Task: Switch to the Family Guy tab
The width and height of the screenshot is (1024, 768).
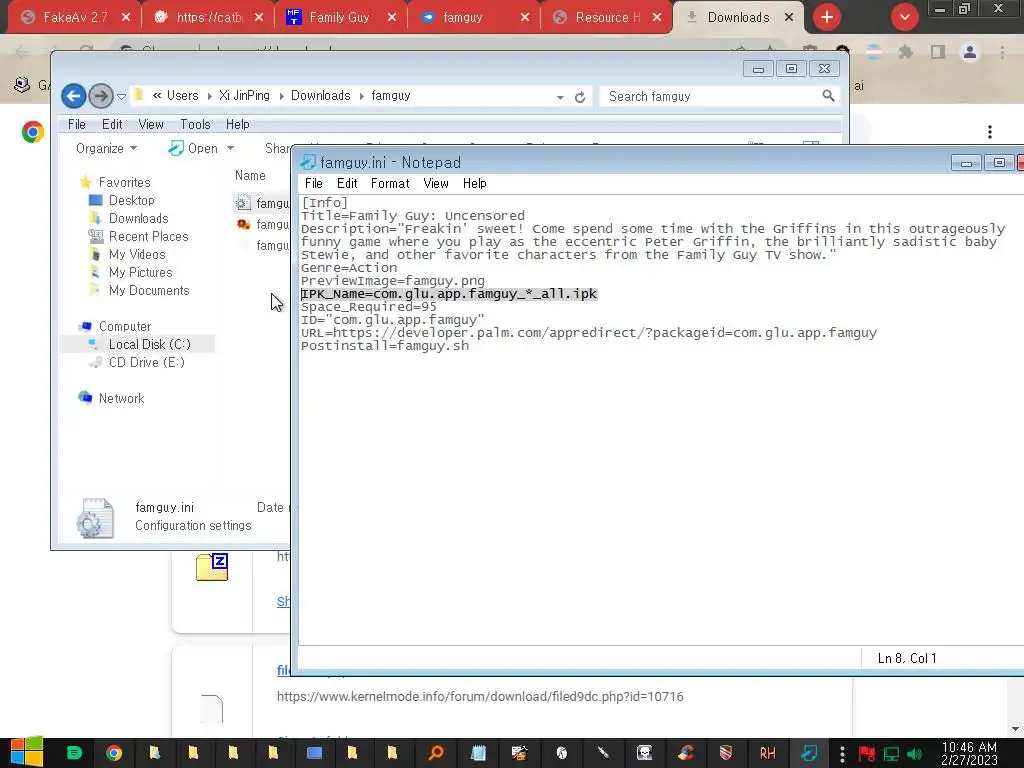Action: 339,17
